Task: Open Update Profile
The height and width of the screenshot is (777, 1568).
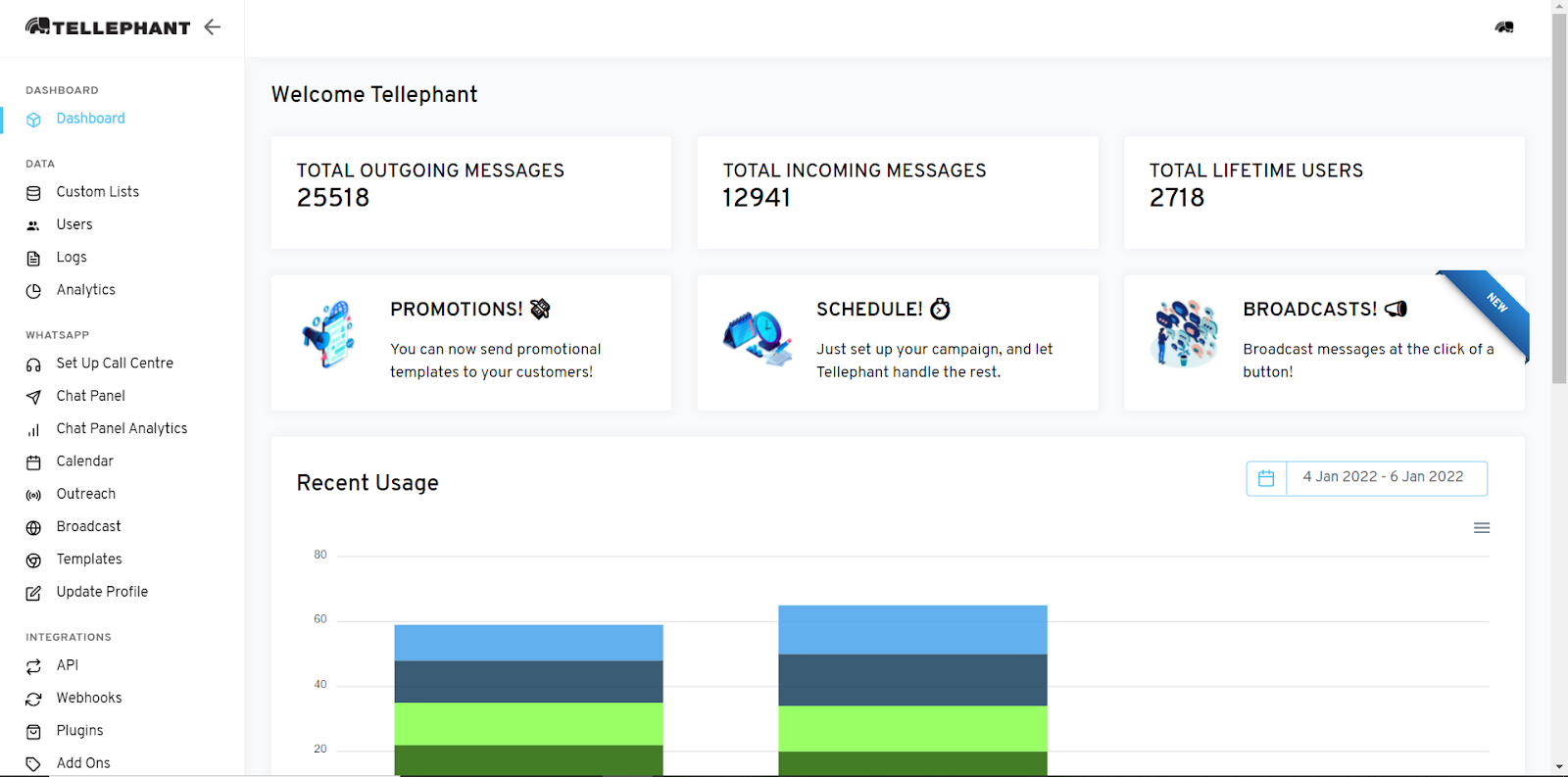Action: click(x=102, y=592)
